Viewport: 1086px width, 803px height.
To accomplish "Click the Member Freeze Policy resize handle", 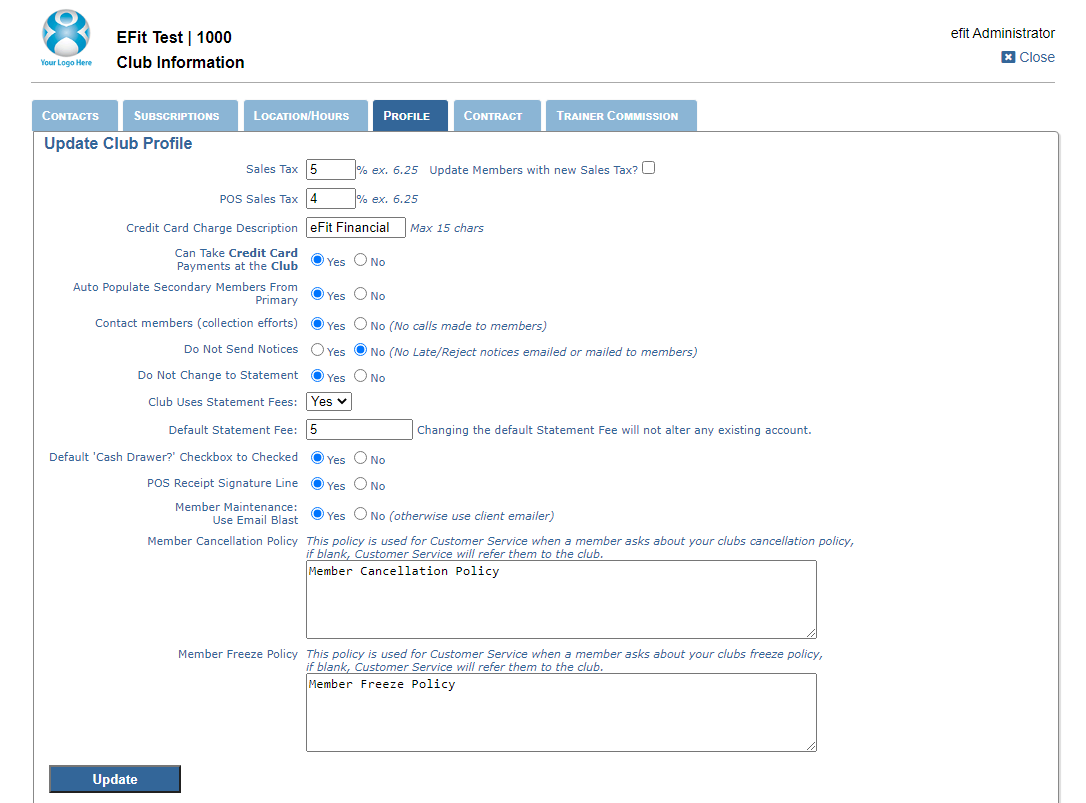I will click(811, 745).
